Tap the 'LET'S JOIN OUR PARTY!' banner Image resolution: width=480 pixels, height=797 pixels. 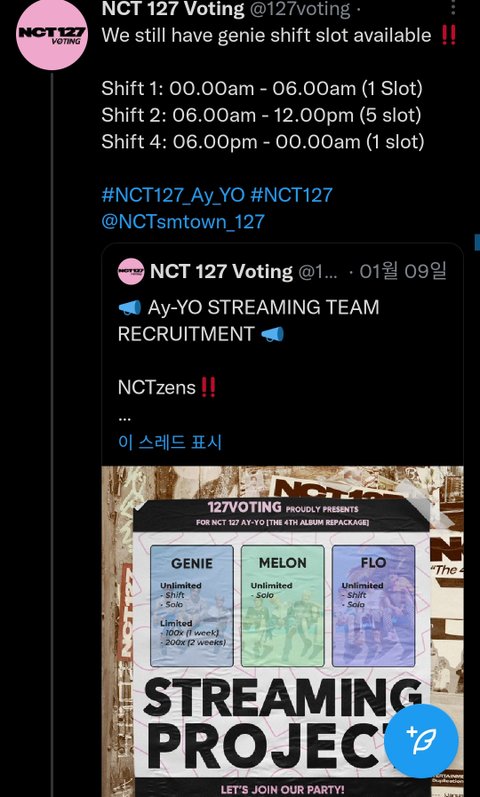[x=282, y=790]
